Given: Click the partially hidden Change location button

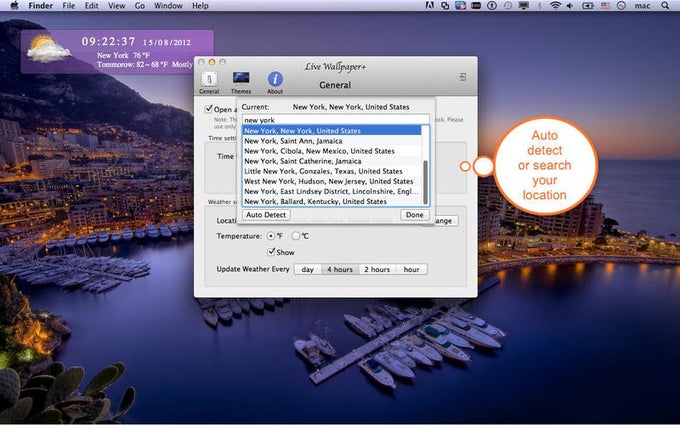Looking at the screenshot, I should [x=445, y=221].
